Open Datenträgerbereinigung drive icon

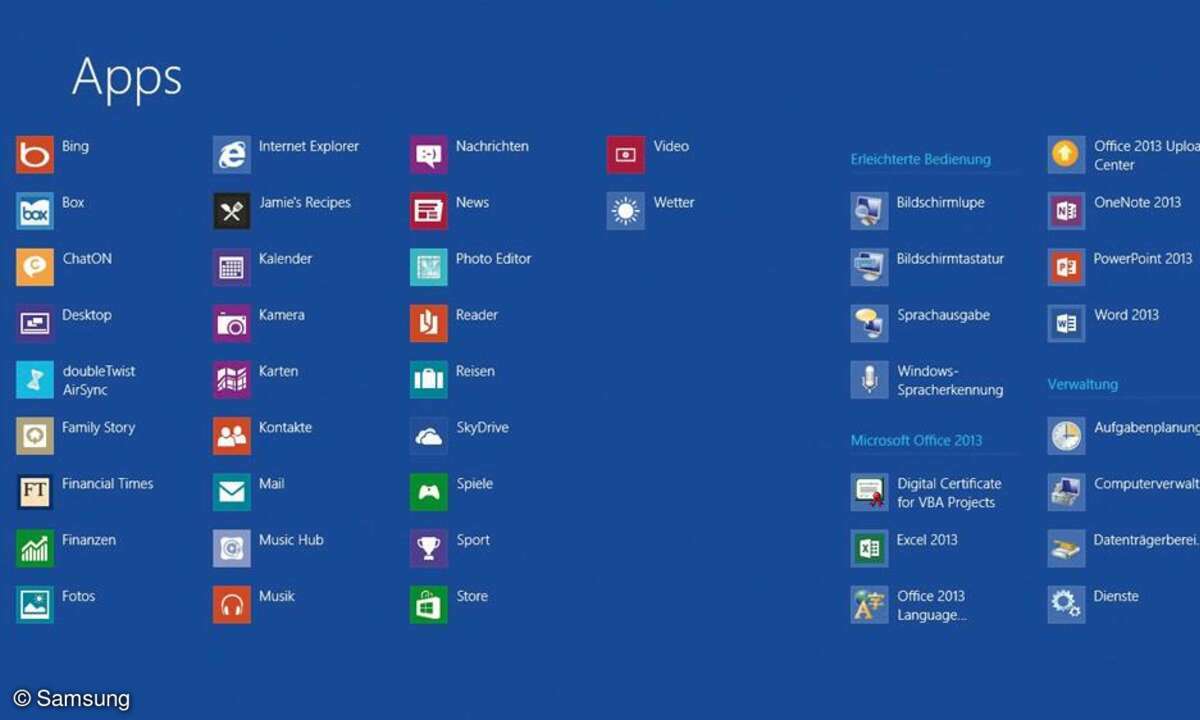coord(1067,548)
